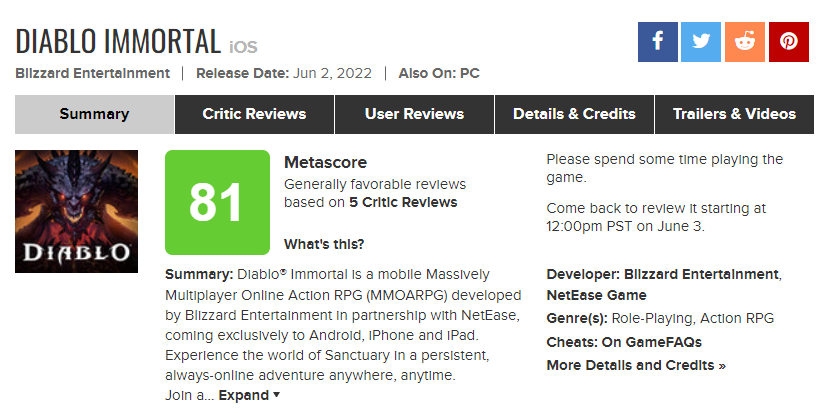Click Blizzard Entertainment publisher under the title
Image resolution: width=833 pixels, height=413 pixels.
(x=93, y=73)
